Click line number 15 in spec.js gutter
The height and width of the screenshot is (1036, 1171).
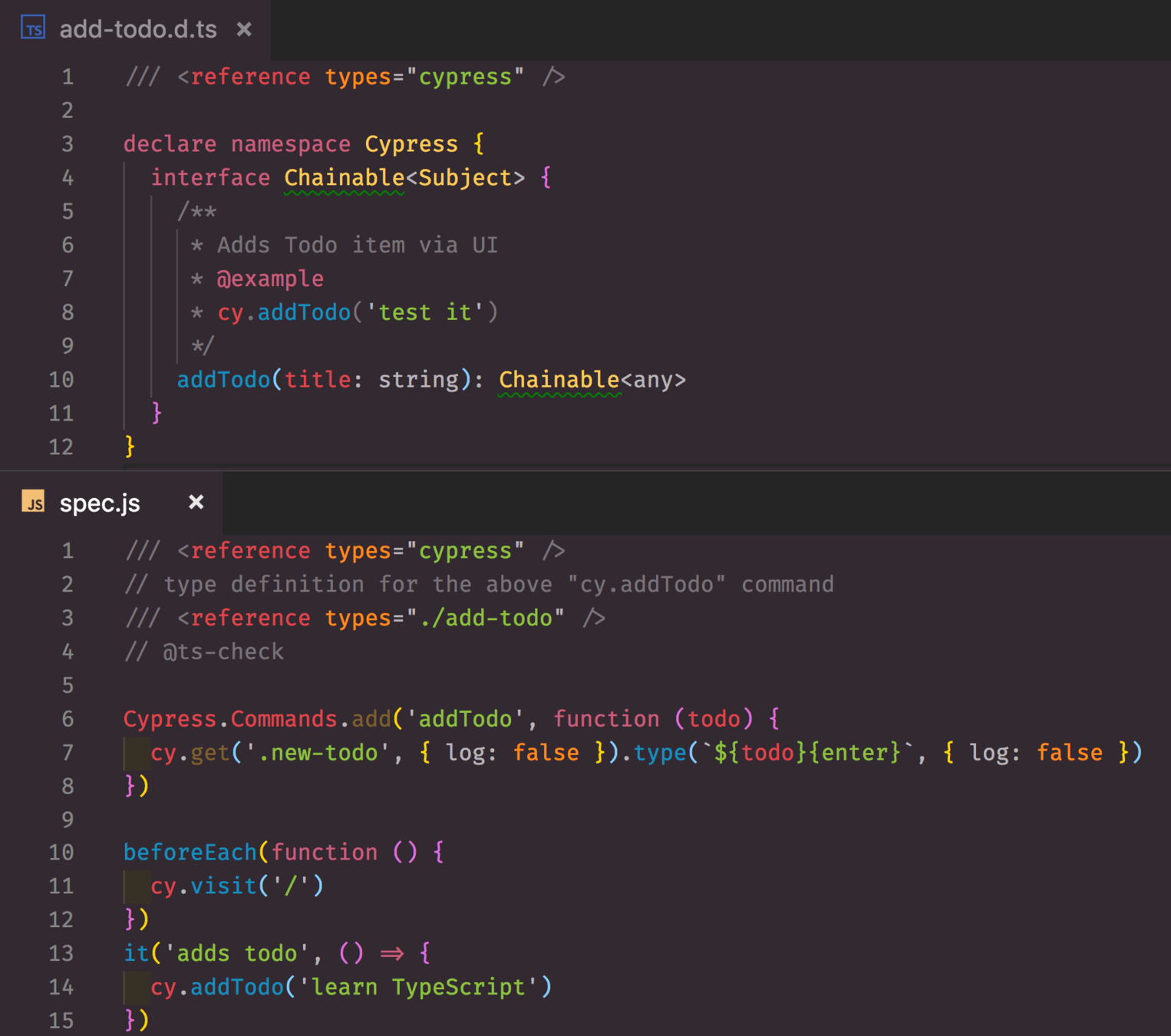tap(61, 1020)
